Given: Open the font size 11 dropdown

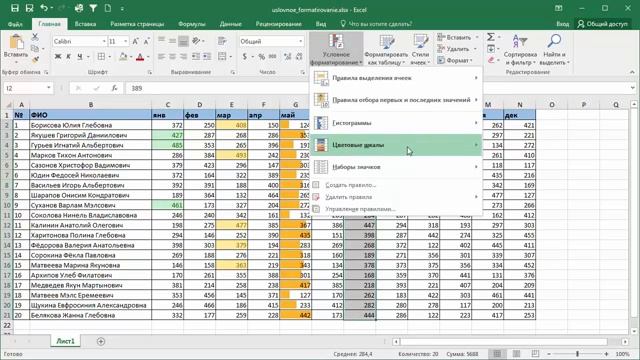Looking at the screenshot, I should [x=125, y=41].
